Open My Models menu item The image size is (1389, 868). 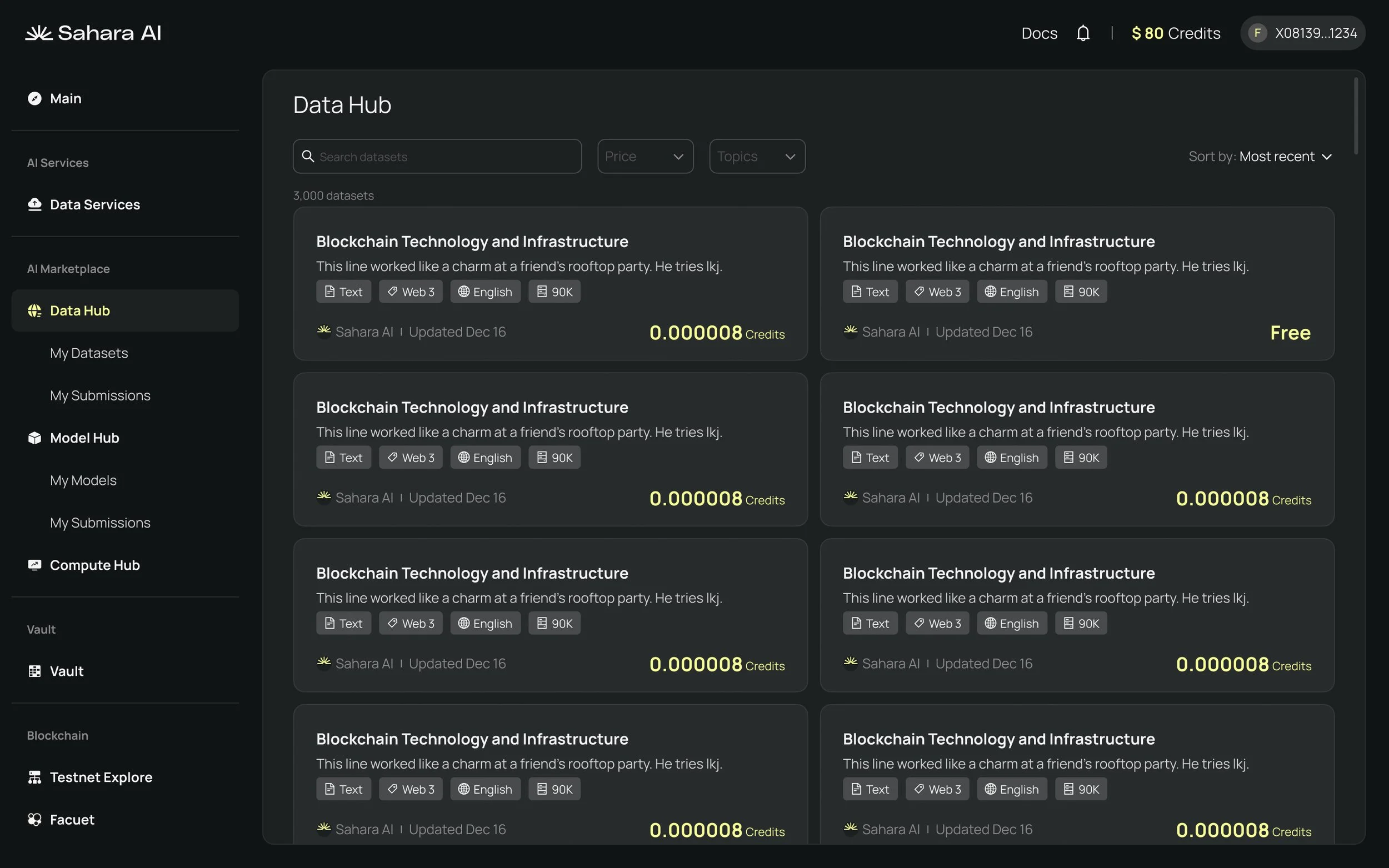click(x=83, y=480)
